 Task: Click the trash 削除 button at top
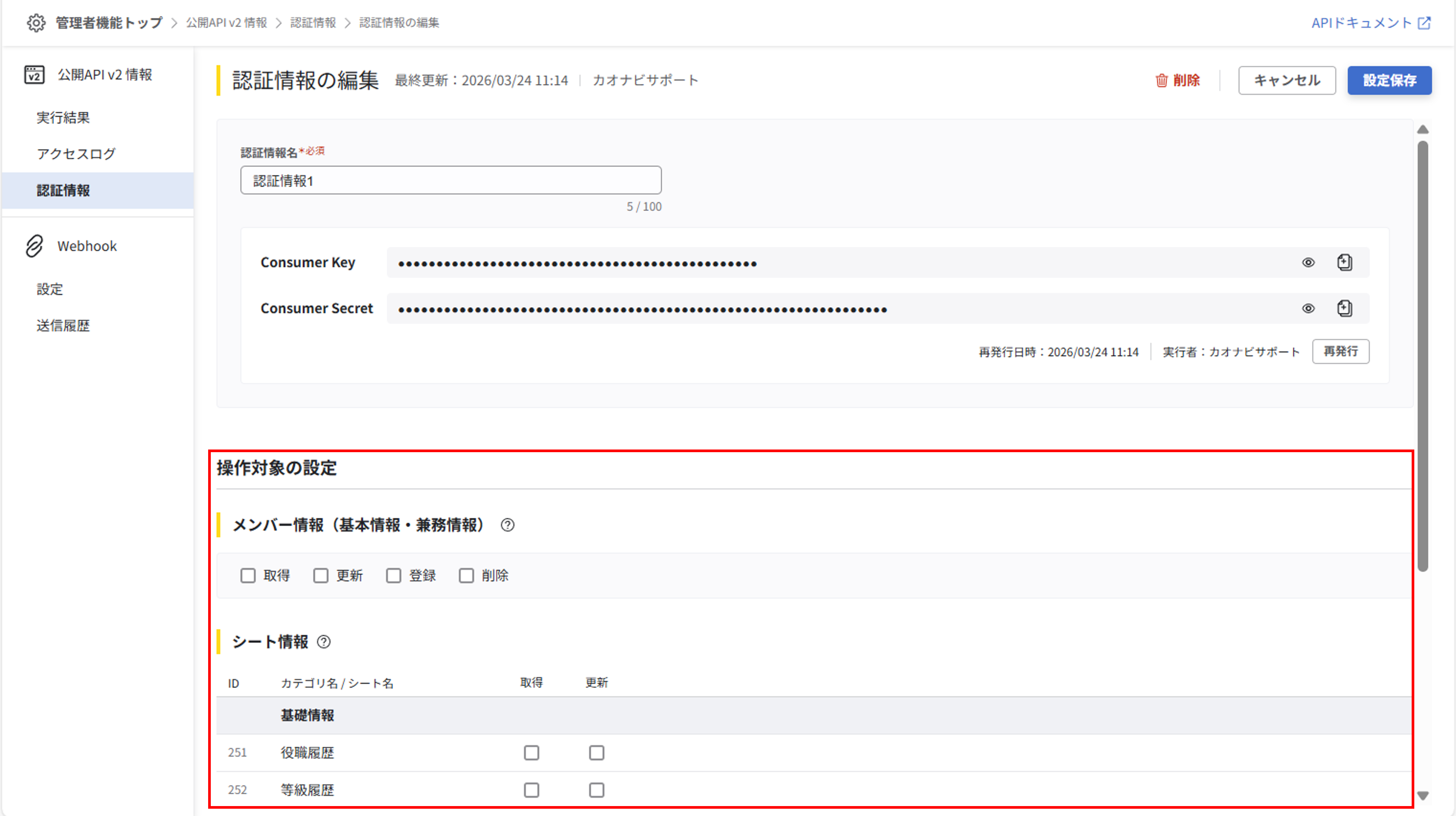(1177, 80)
